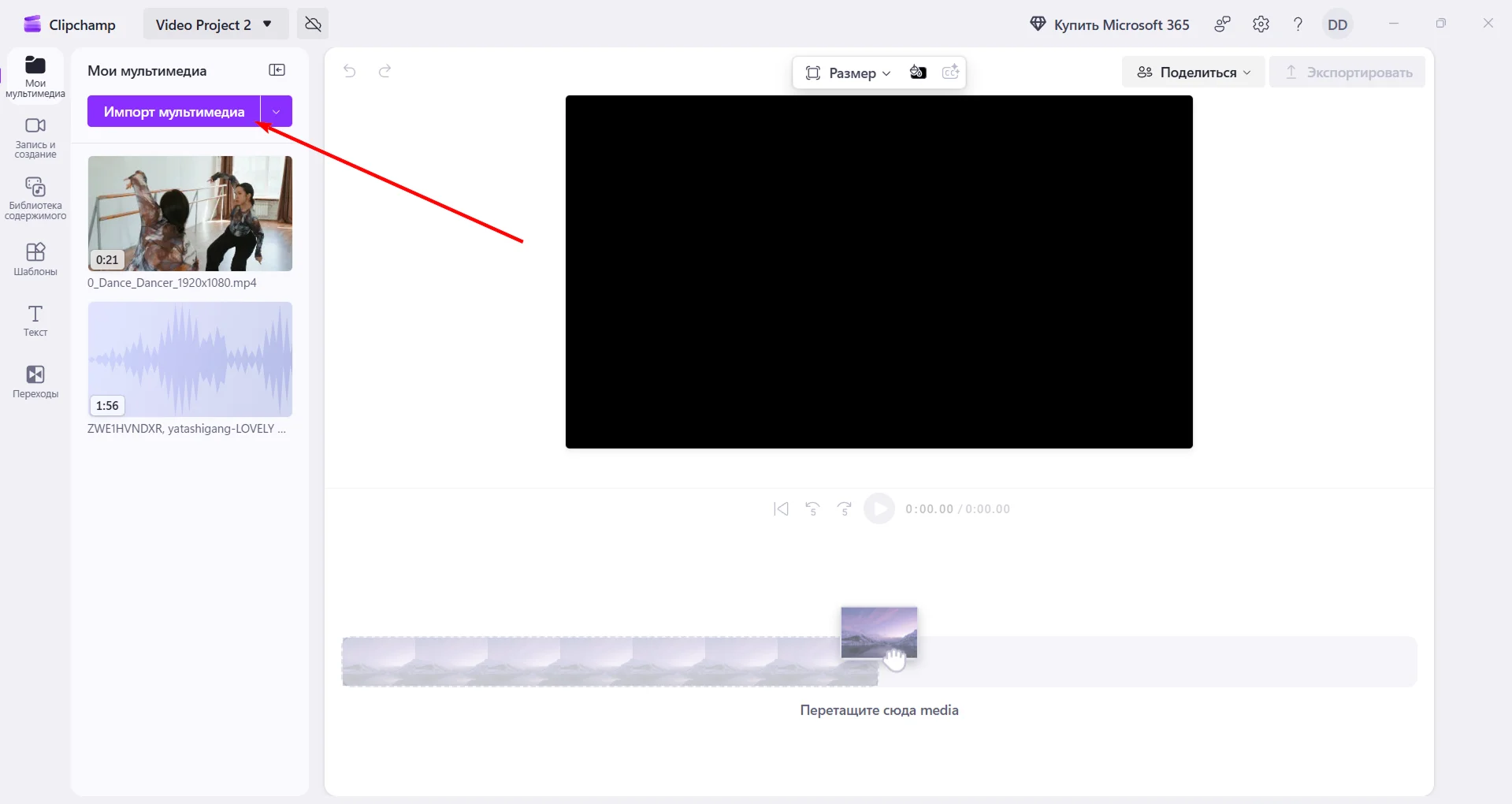
Task: Click the Перетащите сюда media hint text
Action: click(x=879, y=710)
